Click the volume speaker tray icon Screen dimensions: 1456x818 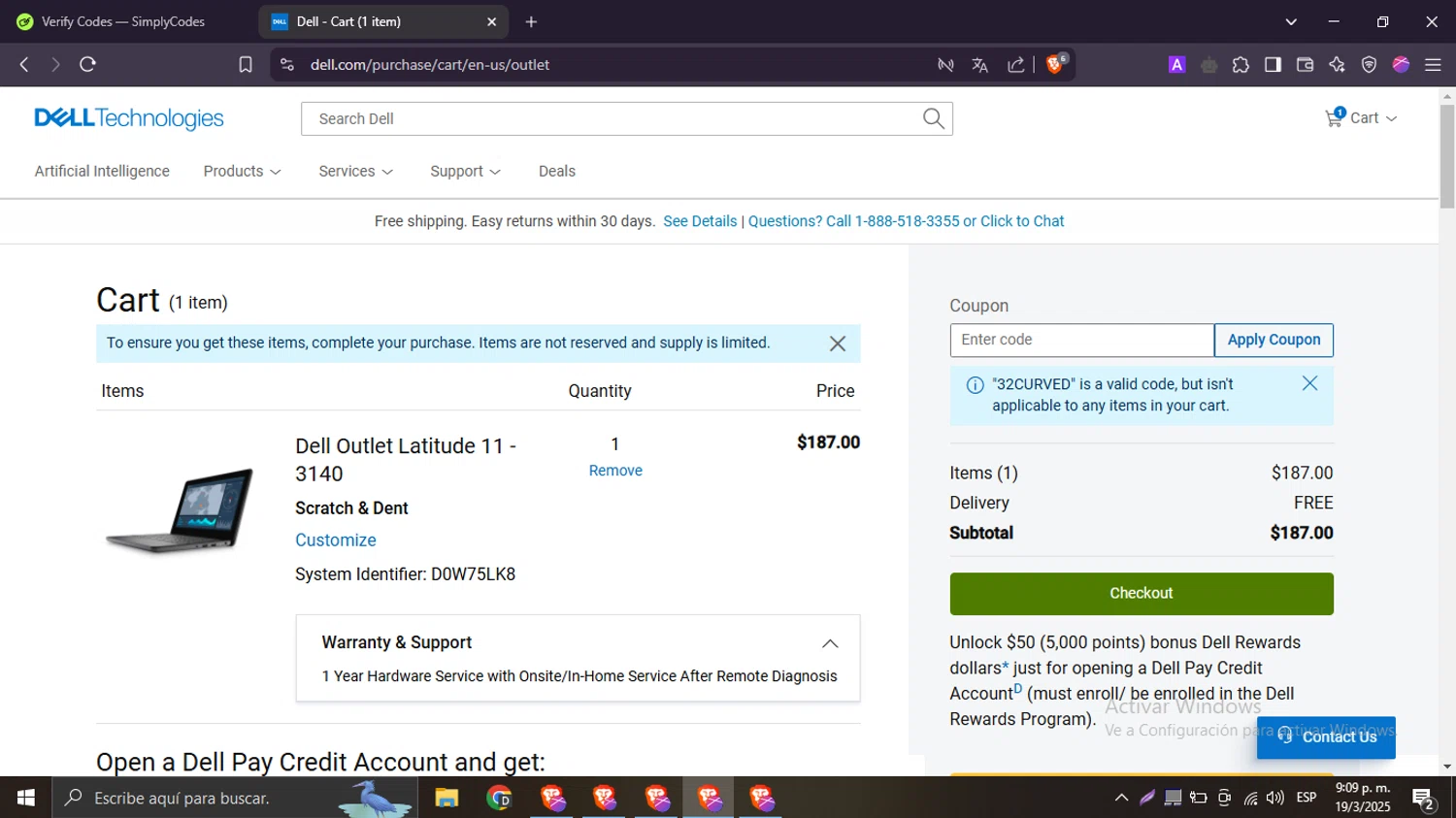[1275, 798]
